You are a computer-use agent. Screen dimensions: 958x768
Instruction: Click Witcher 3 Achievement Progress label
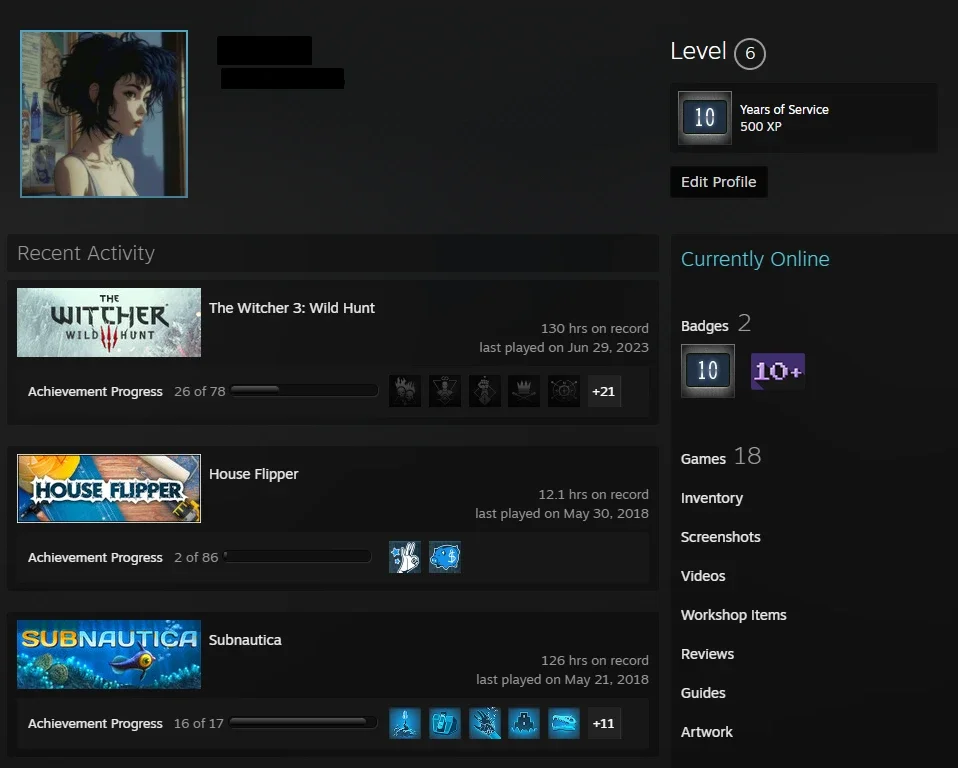[x=95, y=392]
